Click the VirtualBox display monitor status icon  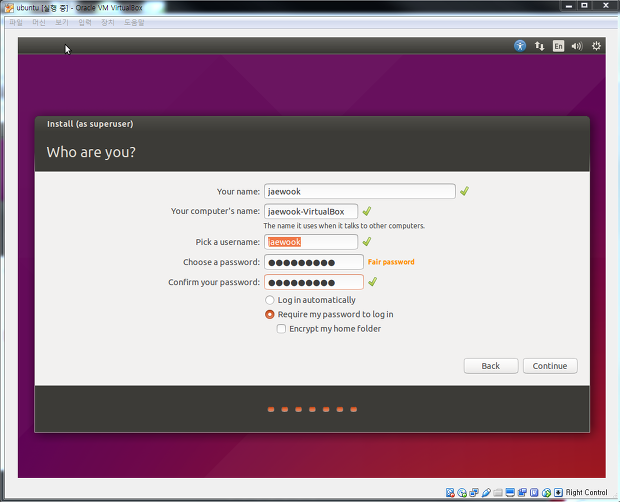(510, 493)
